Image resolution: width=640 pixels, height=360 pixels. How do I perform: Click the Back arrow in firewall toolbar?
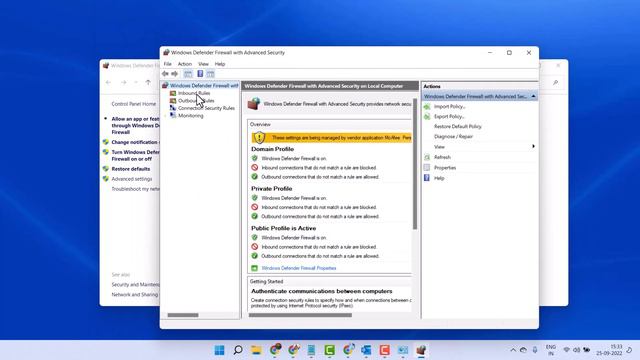pos(165,74)
